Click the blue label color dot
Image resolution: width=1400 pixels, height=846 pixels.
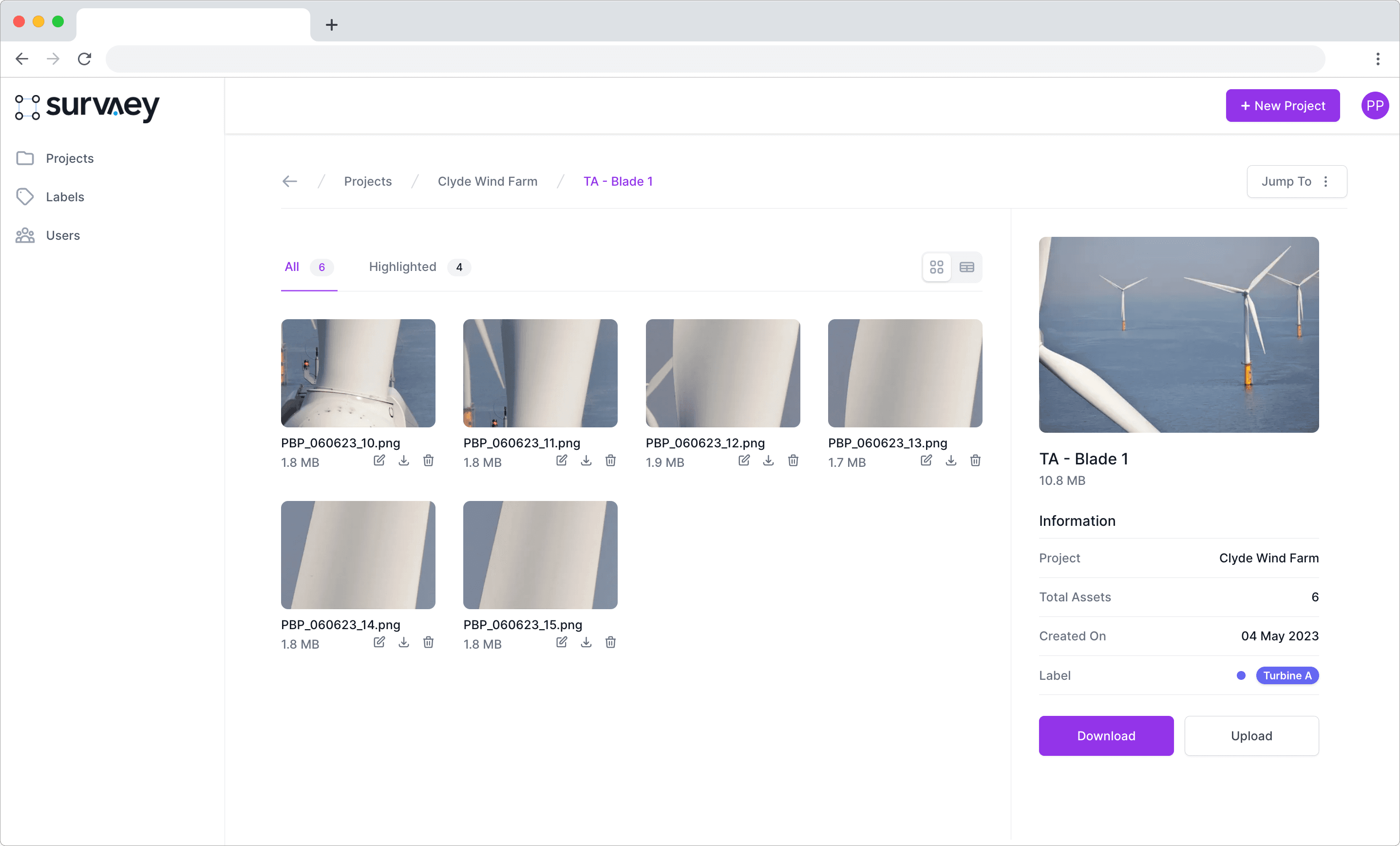pyautogui.click(x=1241, y=675)
